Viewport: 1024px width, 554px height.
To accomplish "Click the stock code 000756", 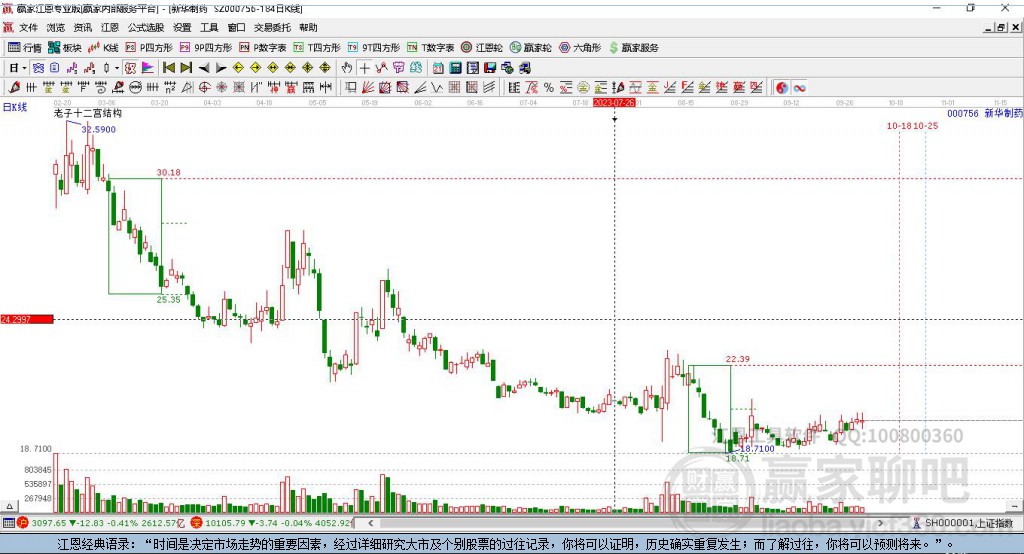I will tap(963, 113).
